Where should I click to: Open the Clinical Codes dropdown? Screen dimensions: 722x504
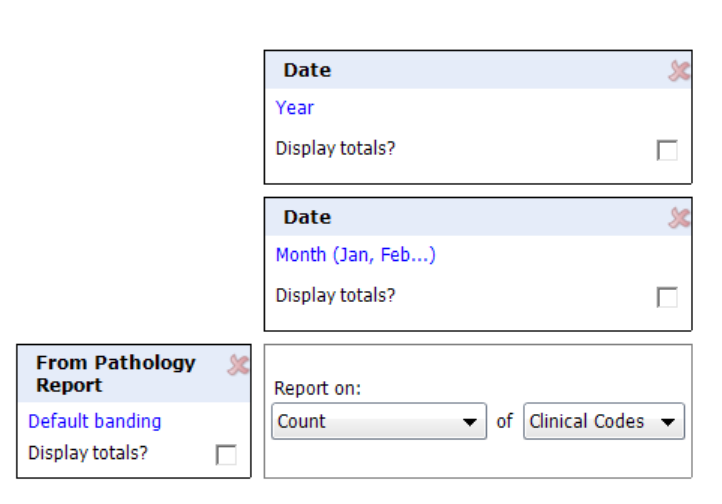[604, 421]
